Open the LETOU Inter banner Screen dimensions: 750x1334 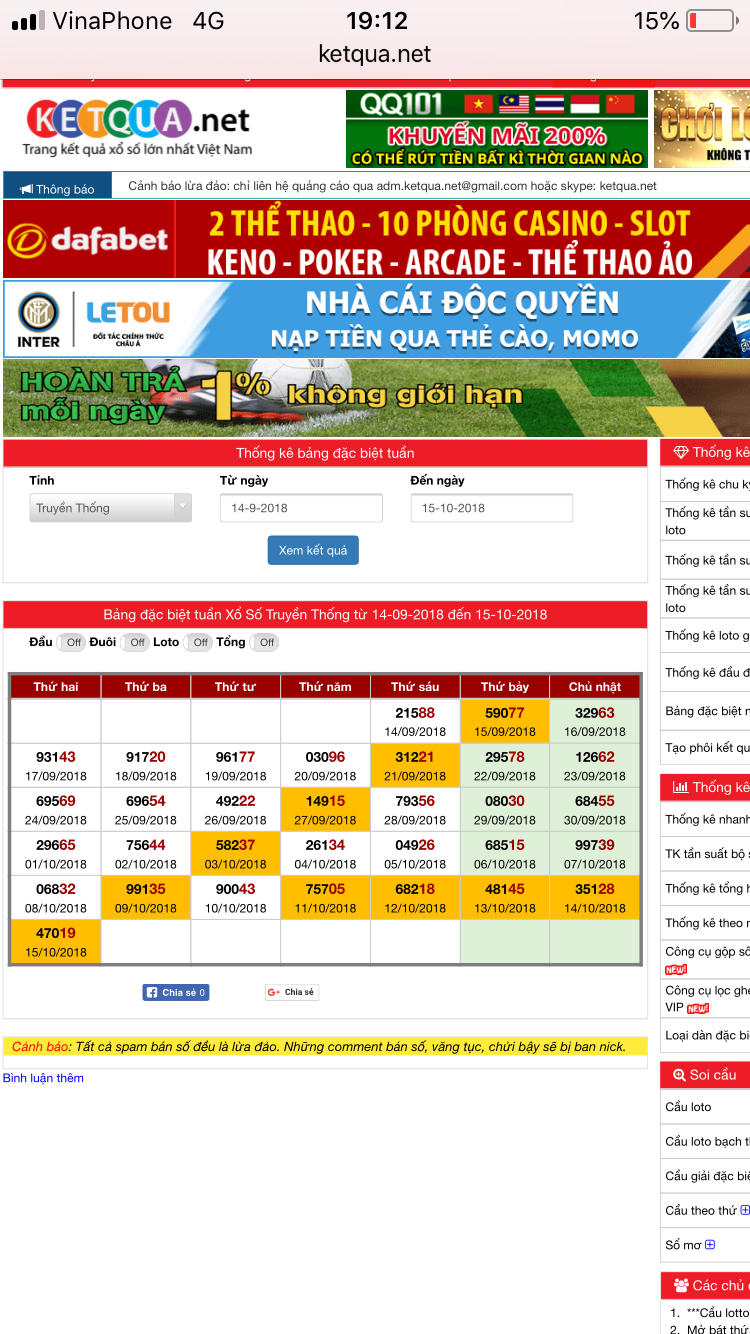(376, 319)
